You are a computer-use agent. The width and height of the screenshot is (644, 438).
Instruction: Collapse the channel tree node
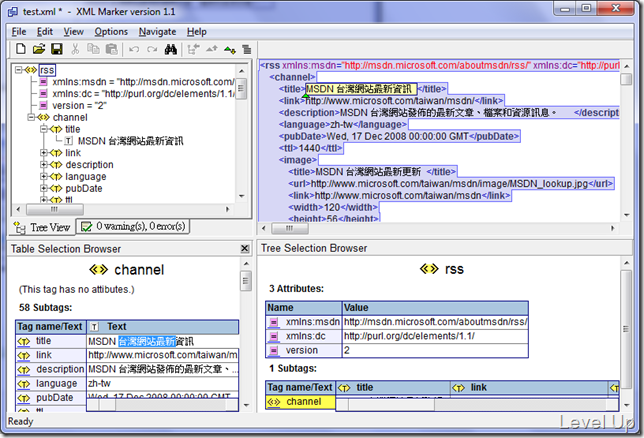31,117
